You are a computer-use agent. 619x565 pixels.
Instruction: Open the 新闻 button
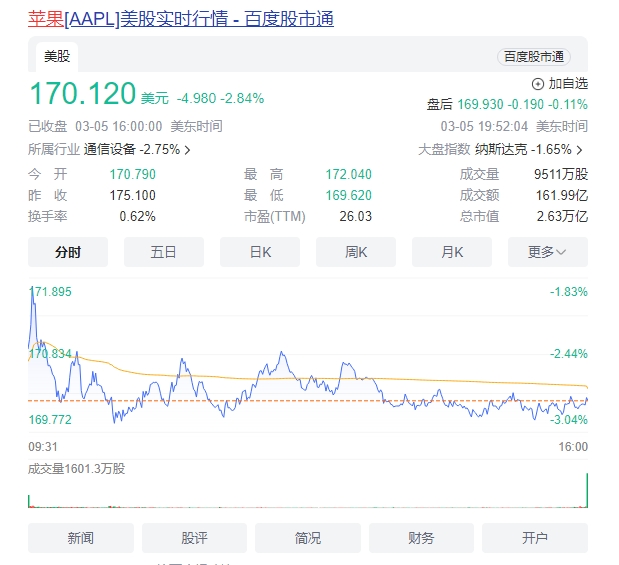(81, 538)
